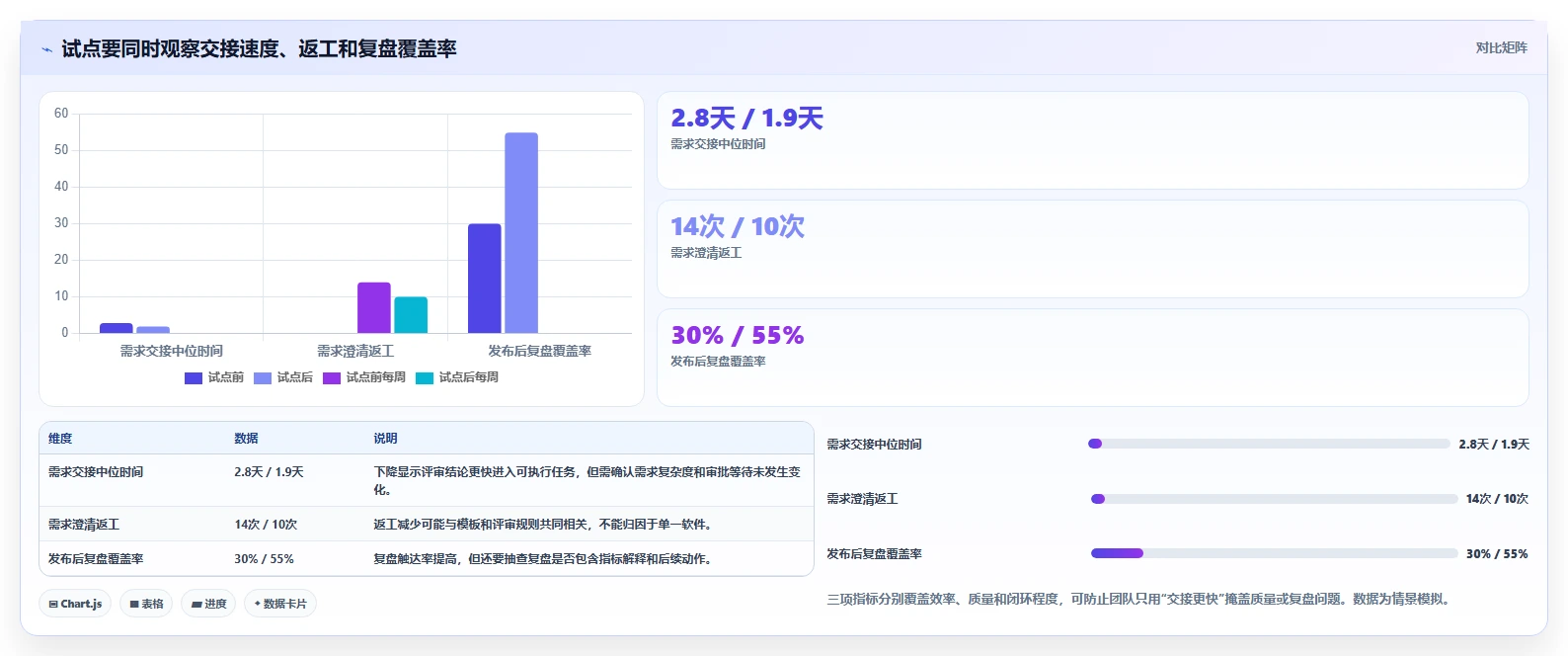1568x656 pixels.
Task: Click the 30% / 55% value beside progress bar
Action: coord(1497,554)
